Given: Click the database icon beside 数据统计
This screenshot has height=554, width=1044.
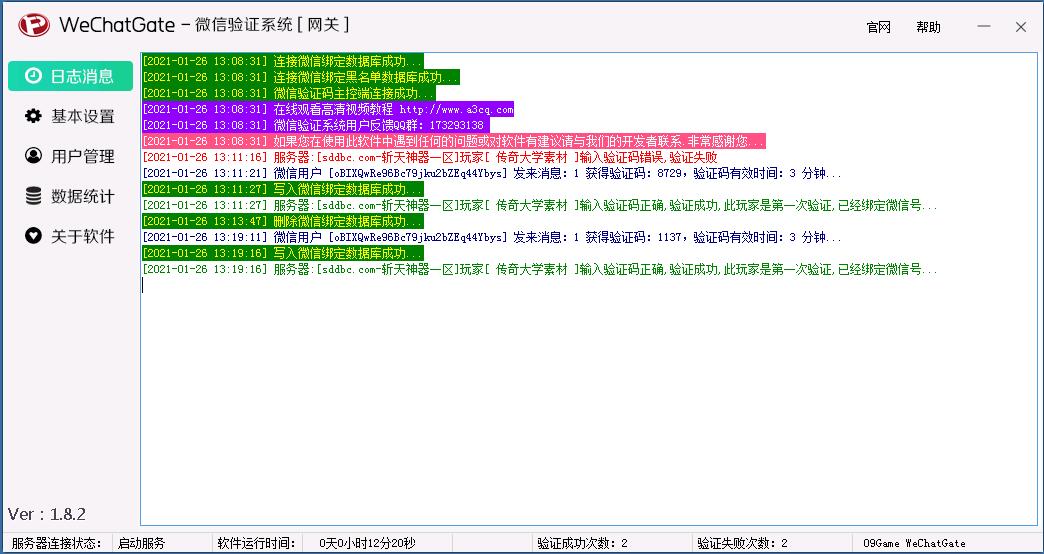Looking at the screenshot, I should pos(33,196).
